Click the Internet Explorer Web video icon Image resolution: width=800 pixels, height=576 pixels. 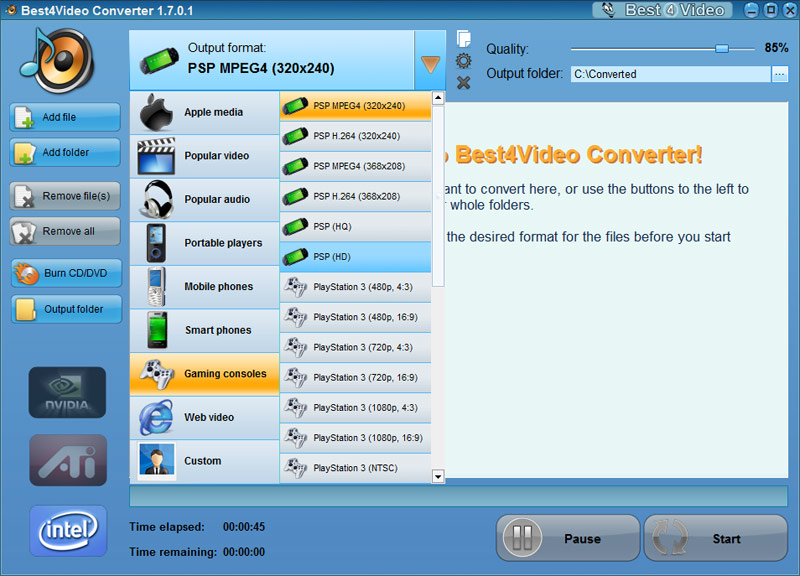point(156,418)
